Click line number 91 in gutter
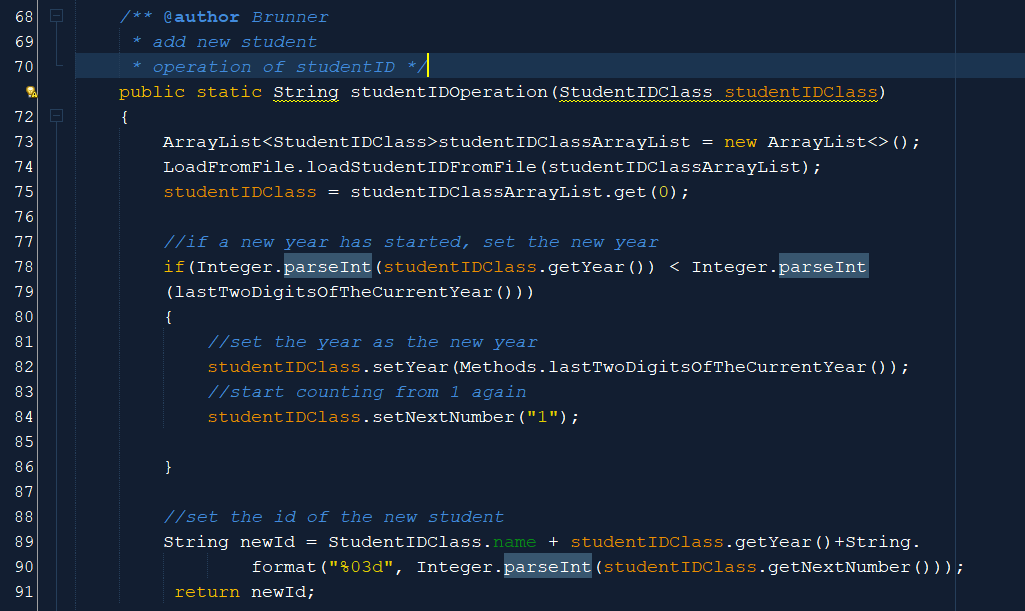 (24, 592)
